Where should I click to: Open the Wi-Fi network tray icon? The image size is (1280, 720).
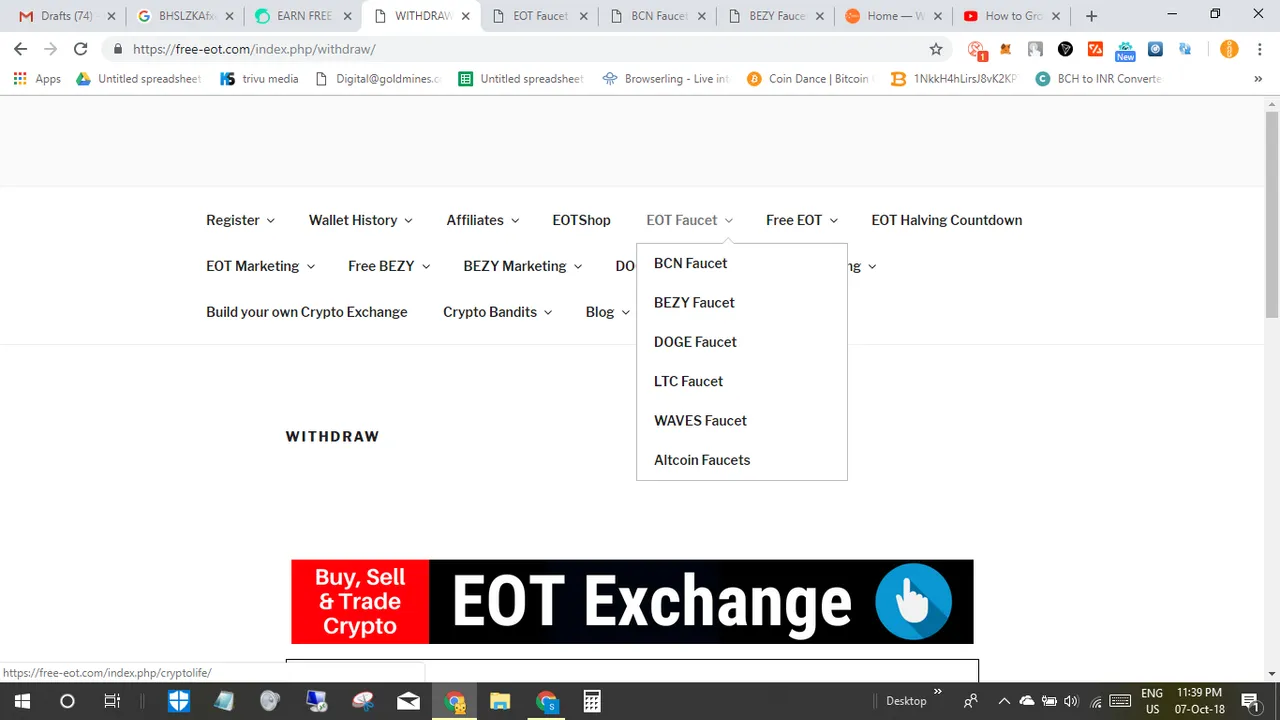[x=1096, y=701]
